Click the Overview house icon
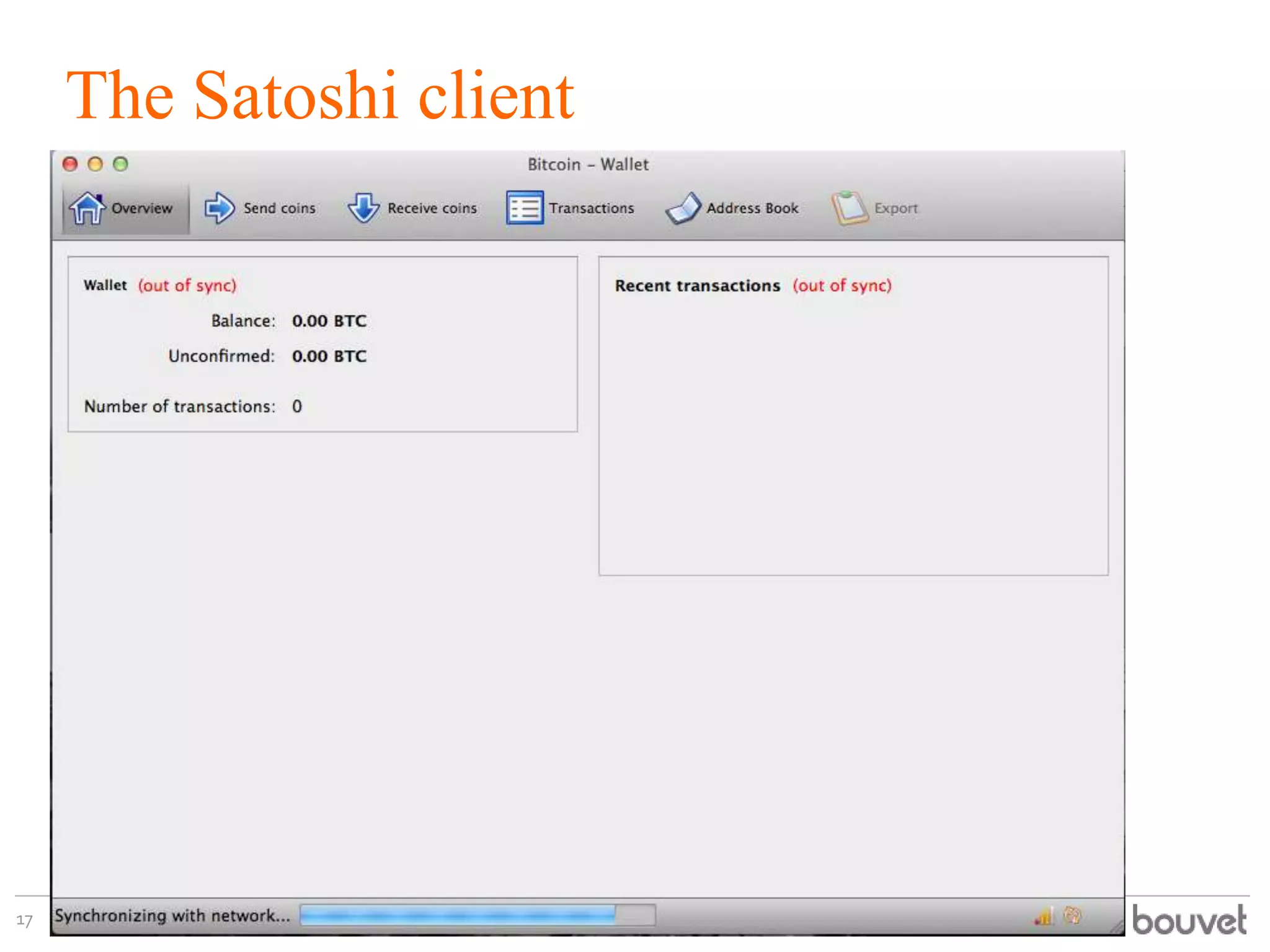1270x952 pixels. 87,208
